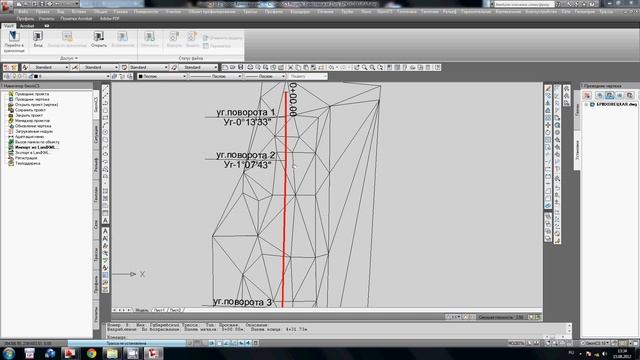Viewport: 640px width, 360px height.
Task: Select the 'БРЮХОВЕЦКАЯ.dwg' drawing in right panel
Action: tap(617, 104)
